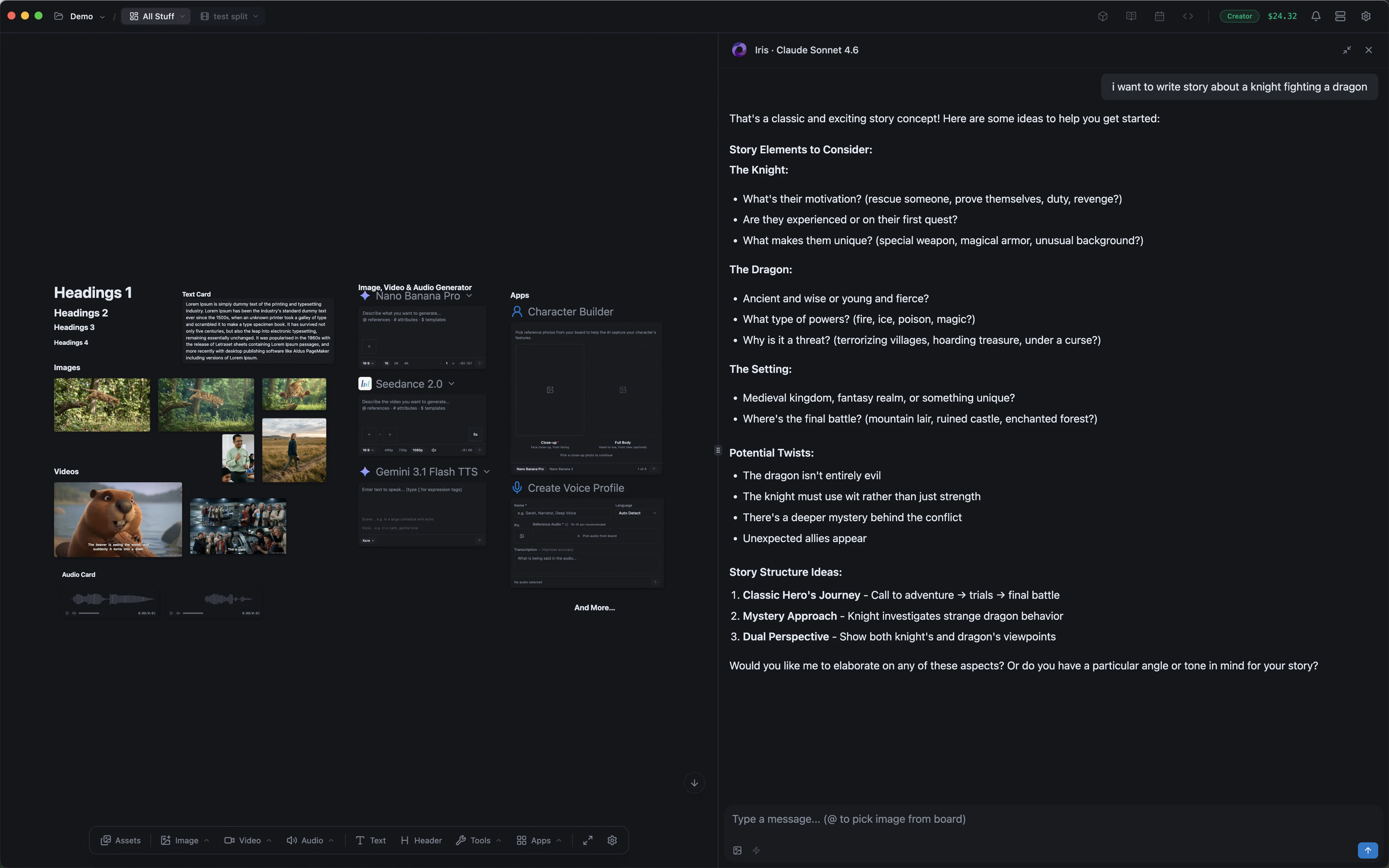
Task: Open the All Stuff board menu
Action: (x=155, y=16)
